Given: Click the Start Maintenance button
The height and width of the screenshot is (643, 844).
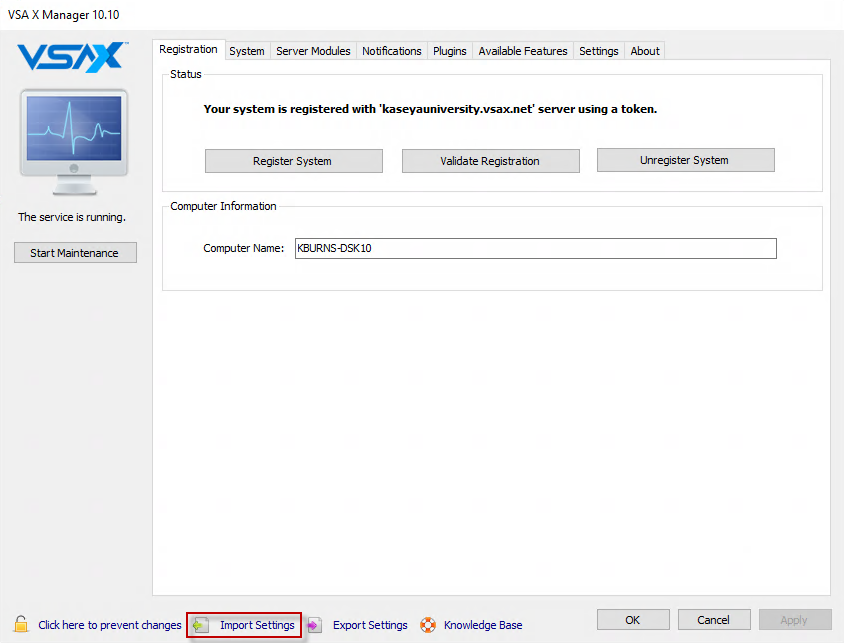Looking at the screenshot, I should point(75,252).
